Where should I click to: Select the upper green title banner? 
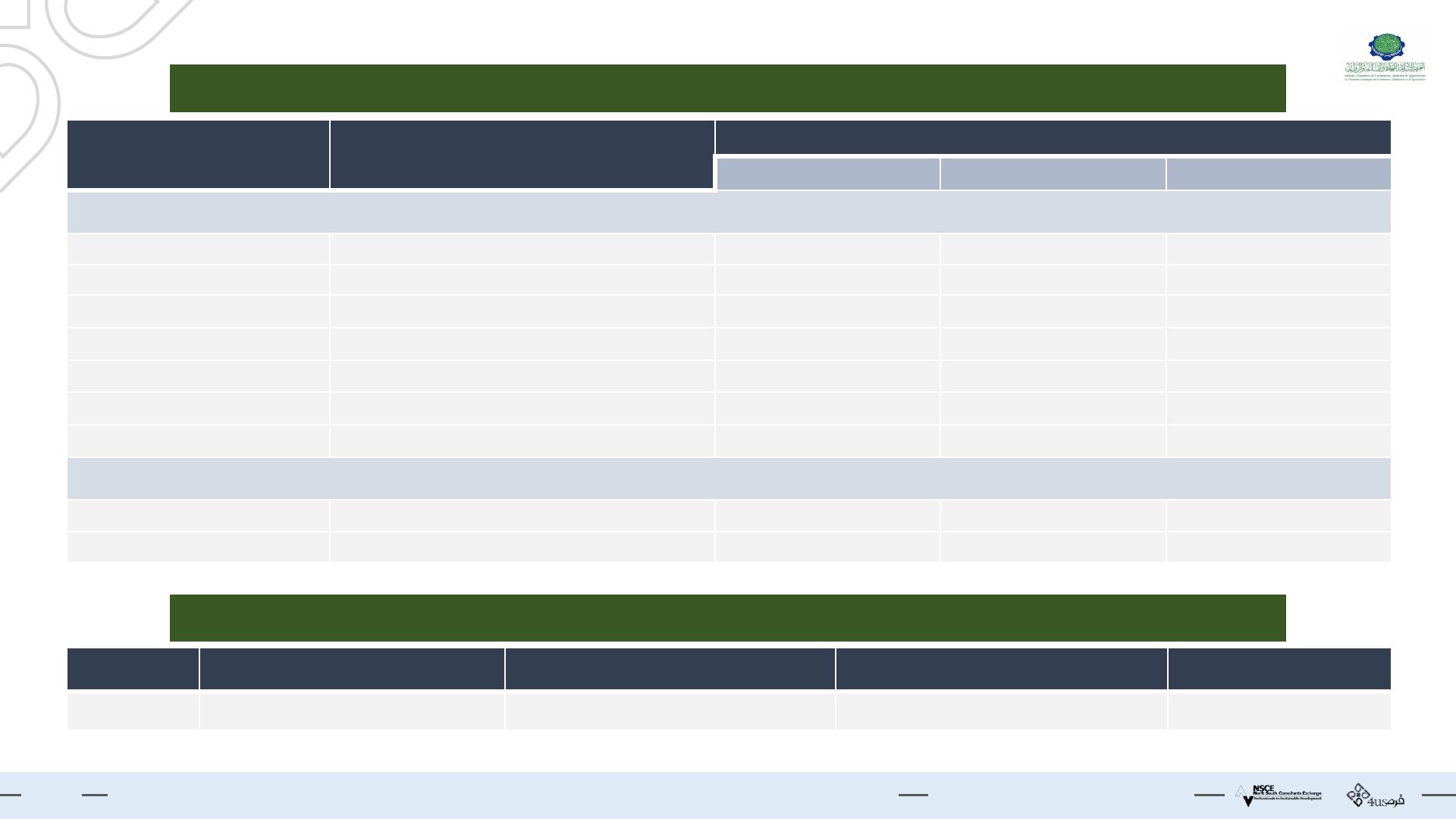pos(727,88)
